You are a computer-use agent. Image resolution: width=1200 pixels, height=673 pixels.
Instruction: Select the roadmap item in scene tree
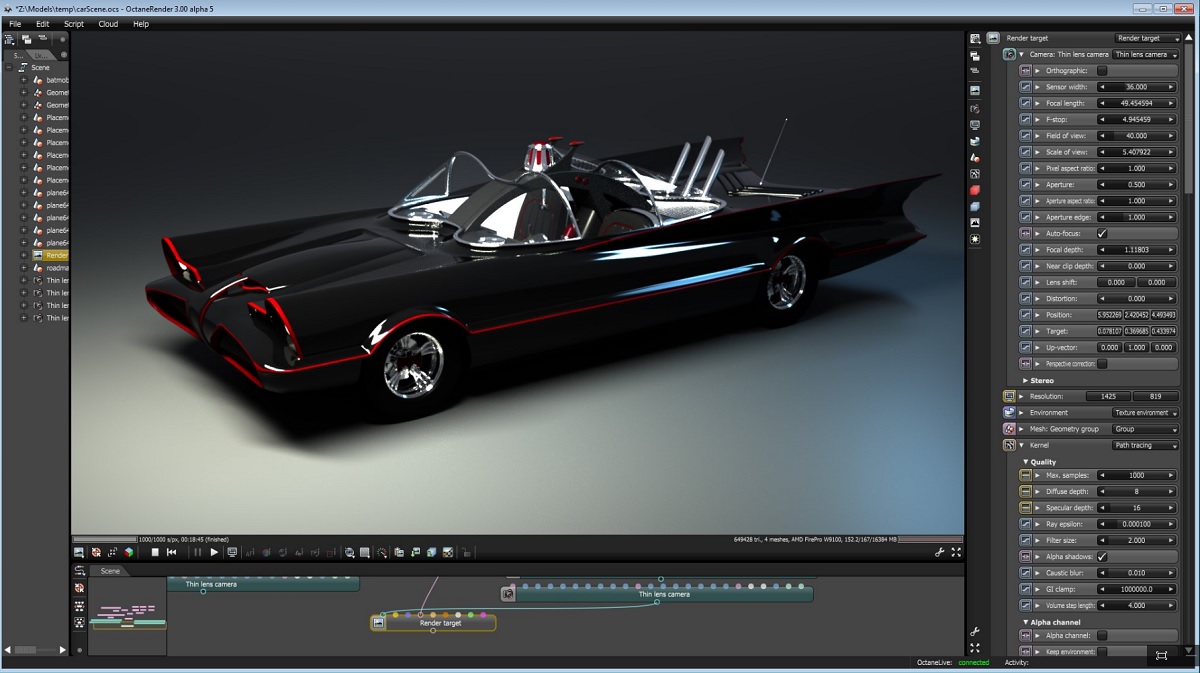(49, 268)
